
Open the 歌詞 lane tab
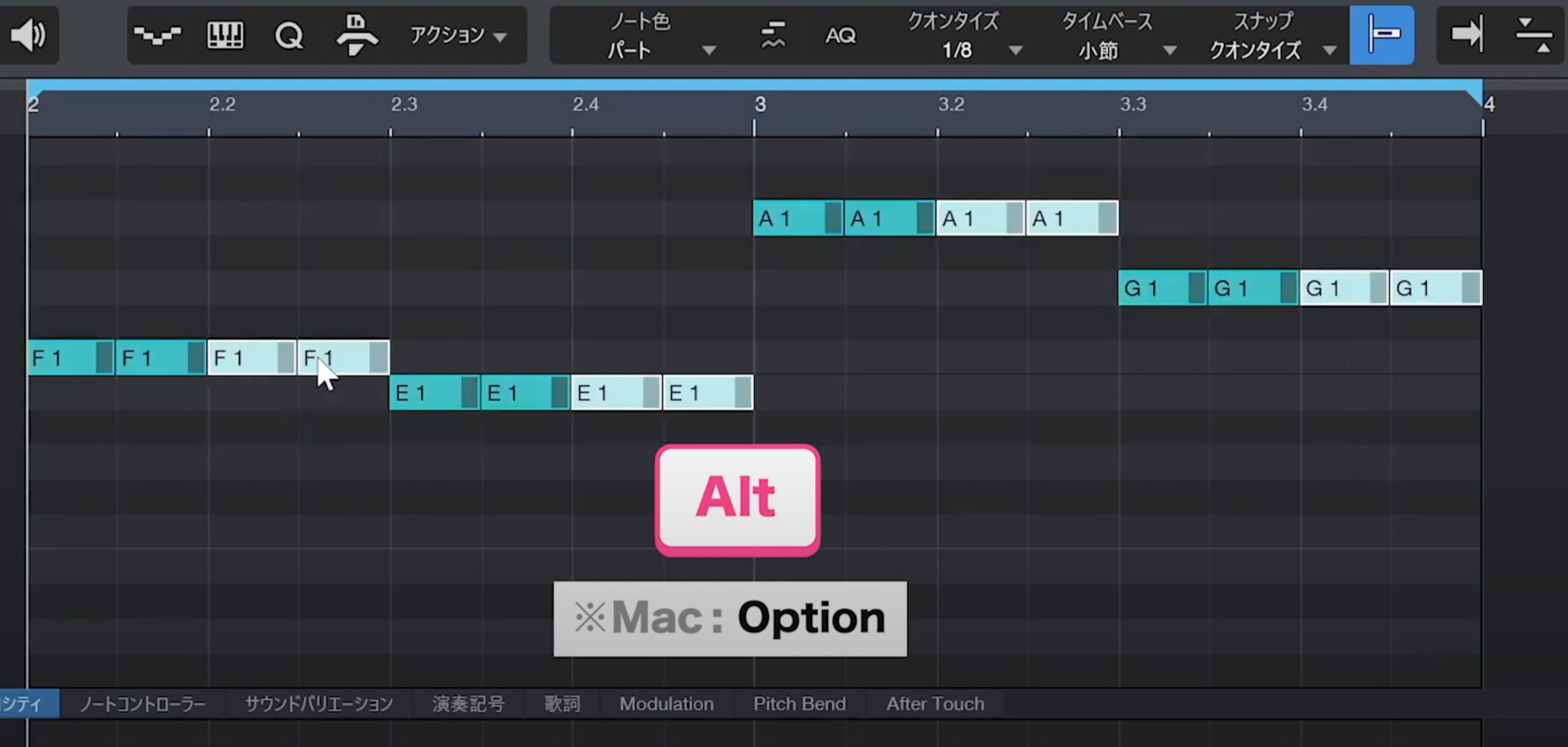(561, 704)
